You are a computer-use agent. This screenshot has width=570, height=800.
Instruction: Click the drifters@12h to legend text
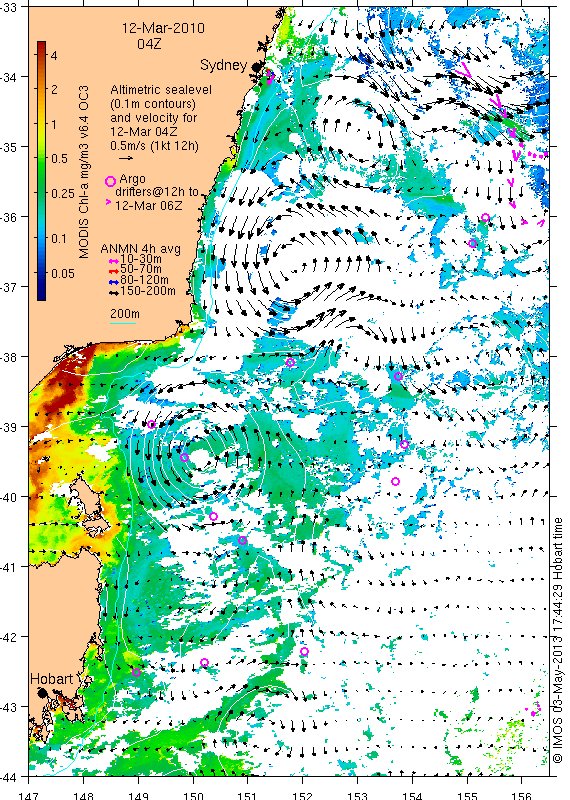click(157, 192)
